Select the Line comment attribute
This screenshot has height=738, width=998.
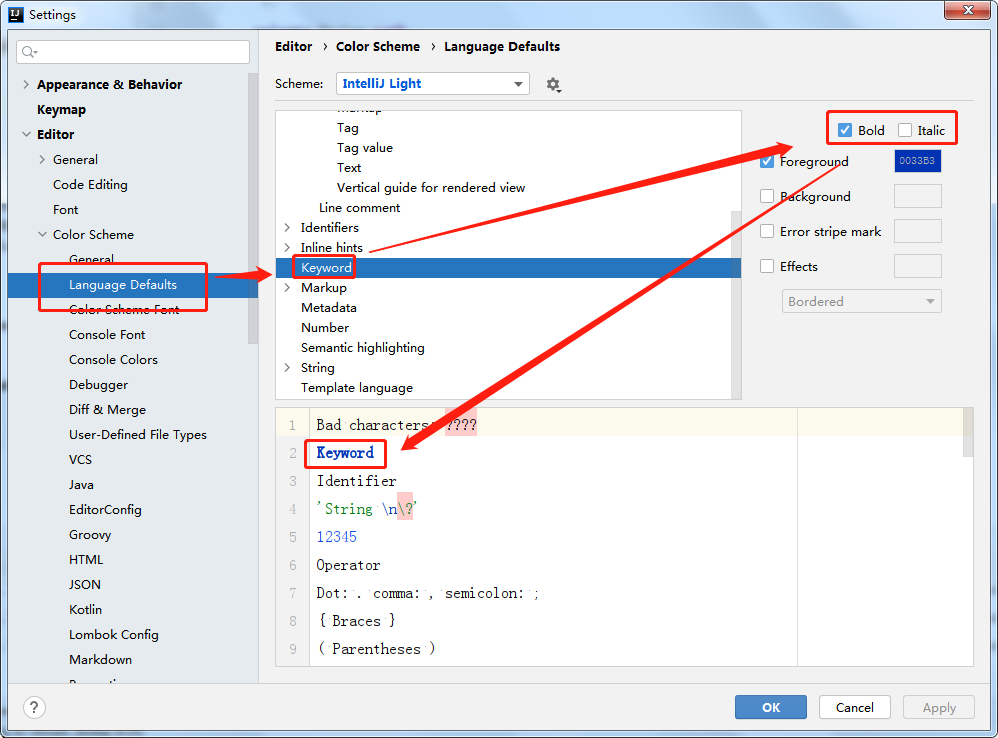coord(360,208)
